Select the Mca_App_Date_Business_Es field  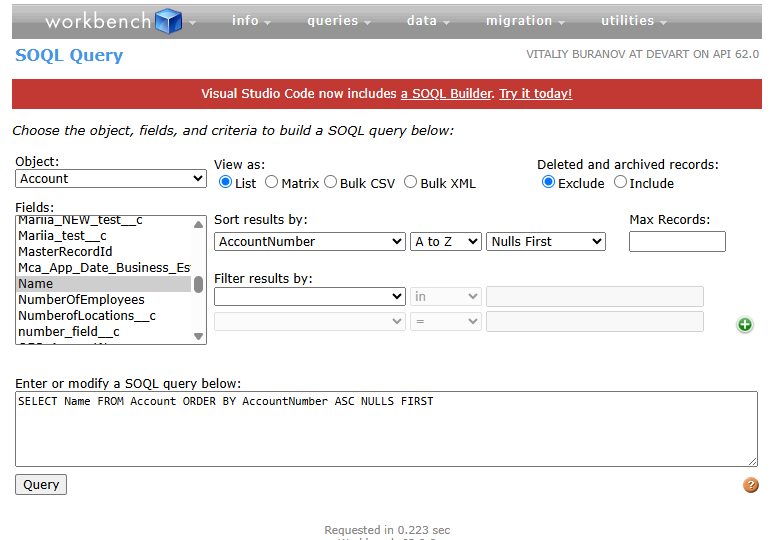click(x=104, y=268)
